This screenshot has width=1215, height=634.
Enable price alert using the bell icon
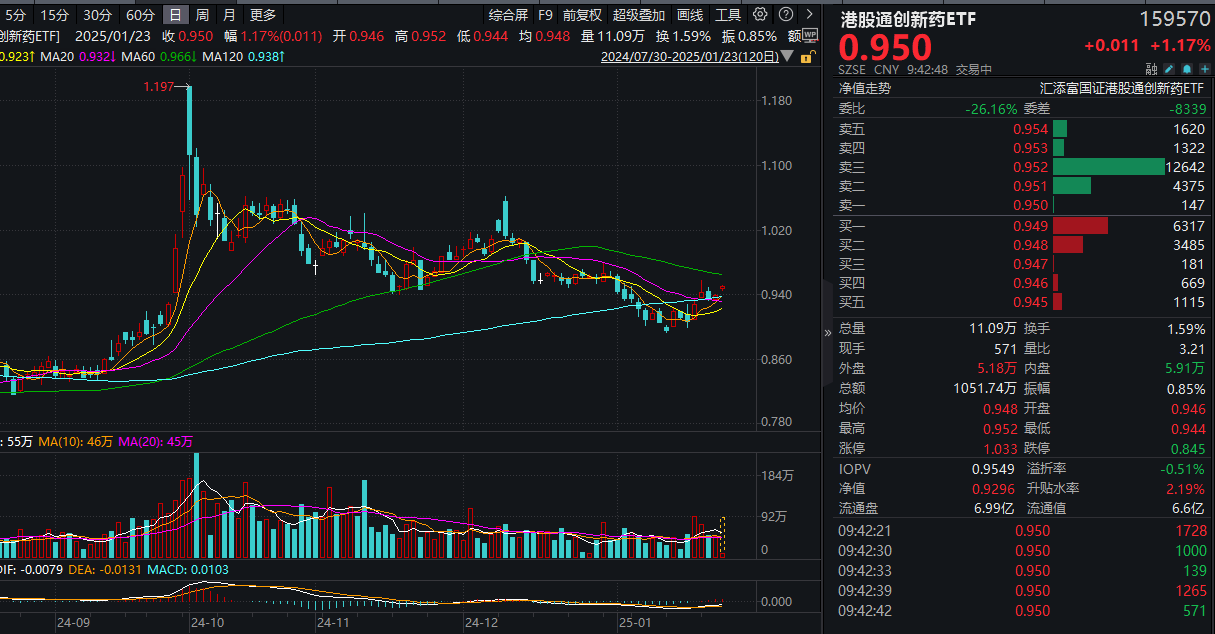click(x=1186, y=69)
